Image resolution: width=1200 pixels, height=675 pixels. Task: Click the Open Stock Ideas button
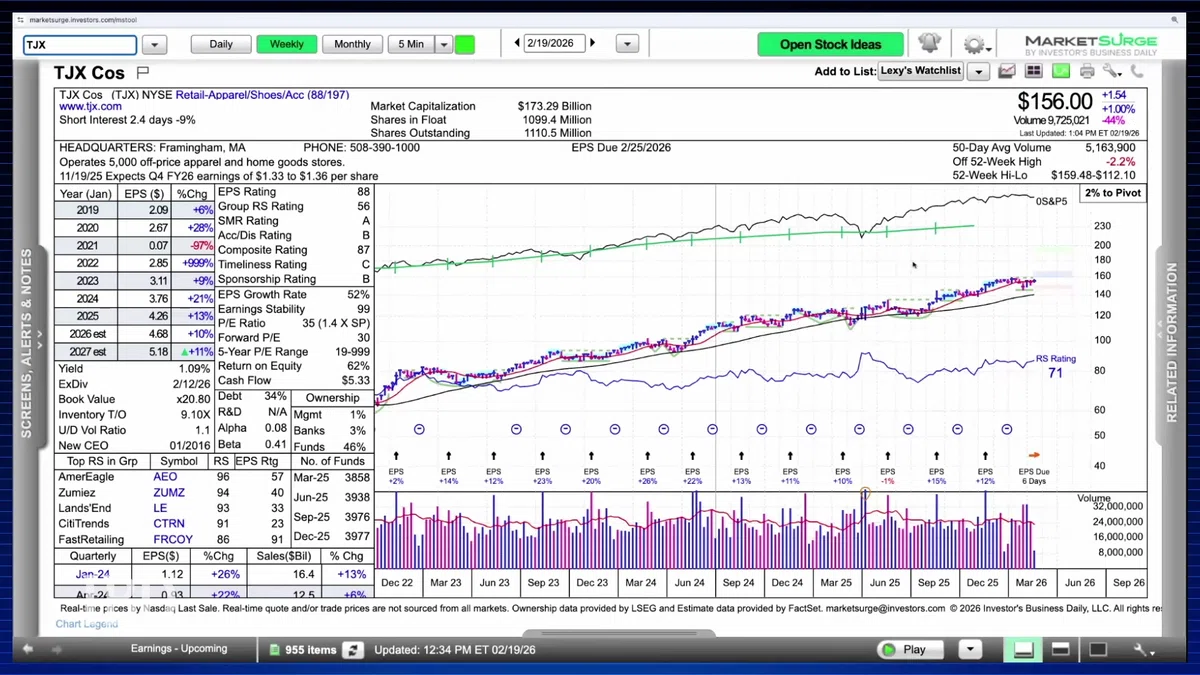coord(830,44)
